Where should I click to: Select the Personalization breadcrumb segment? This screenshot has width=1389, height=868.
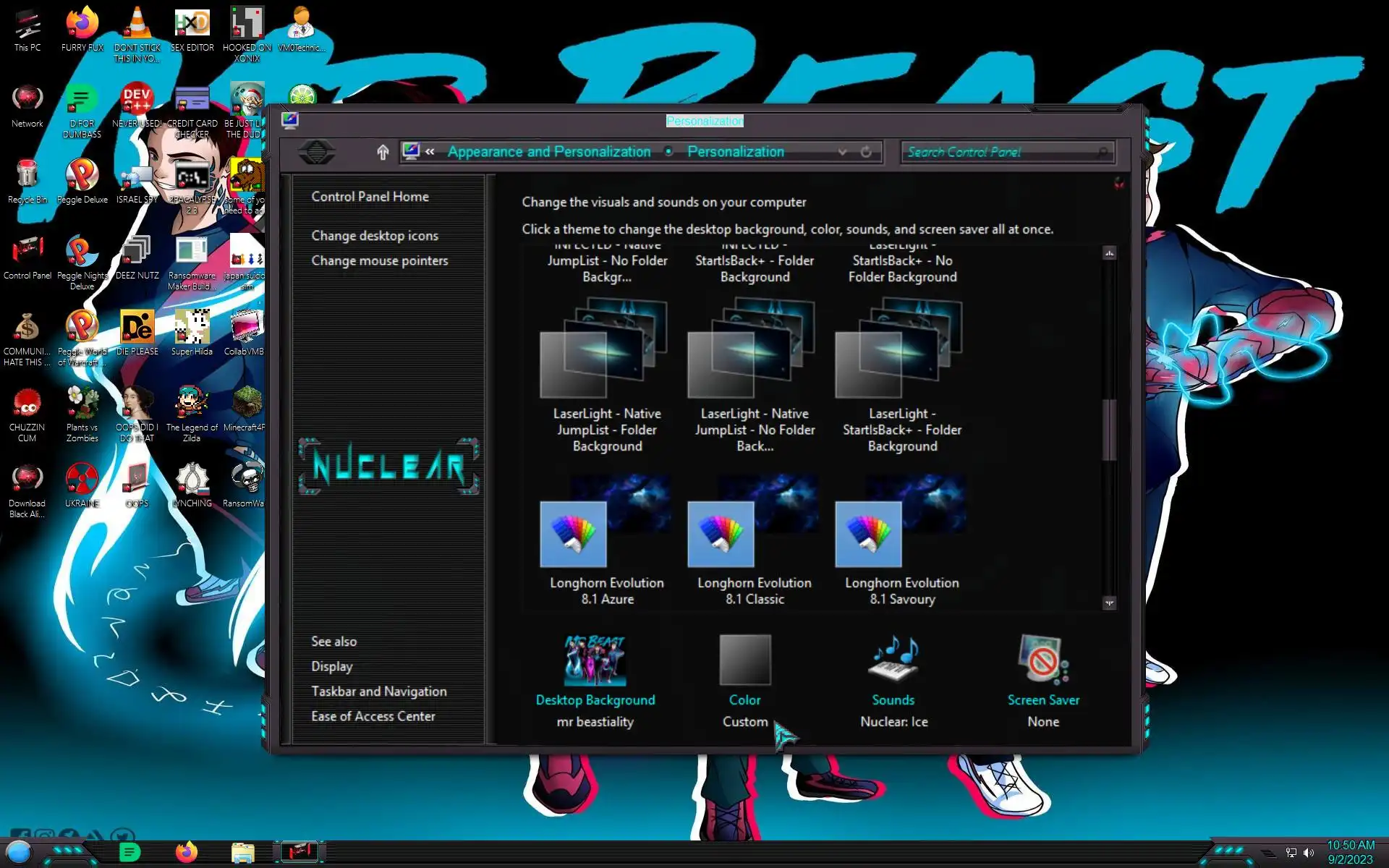pos(735,152)
